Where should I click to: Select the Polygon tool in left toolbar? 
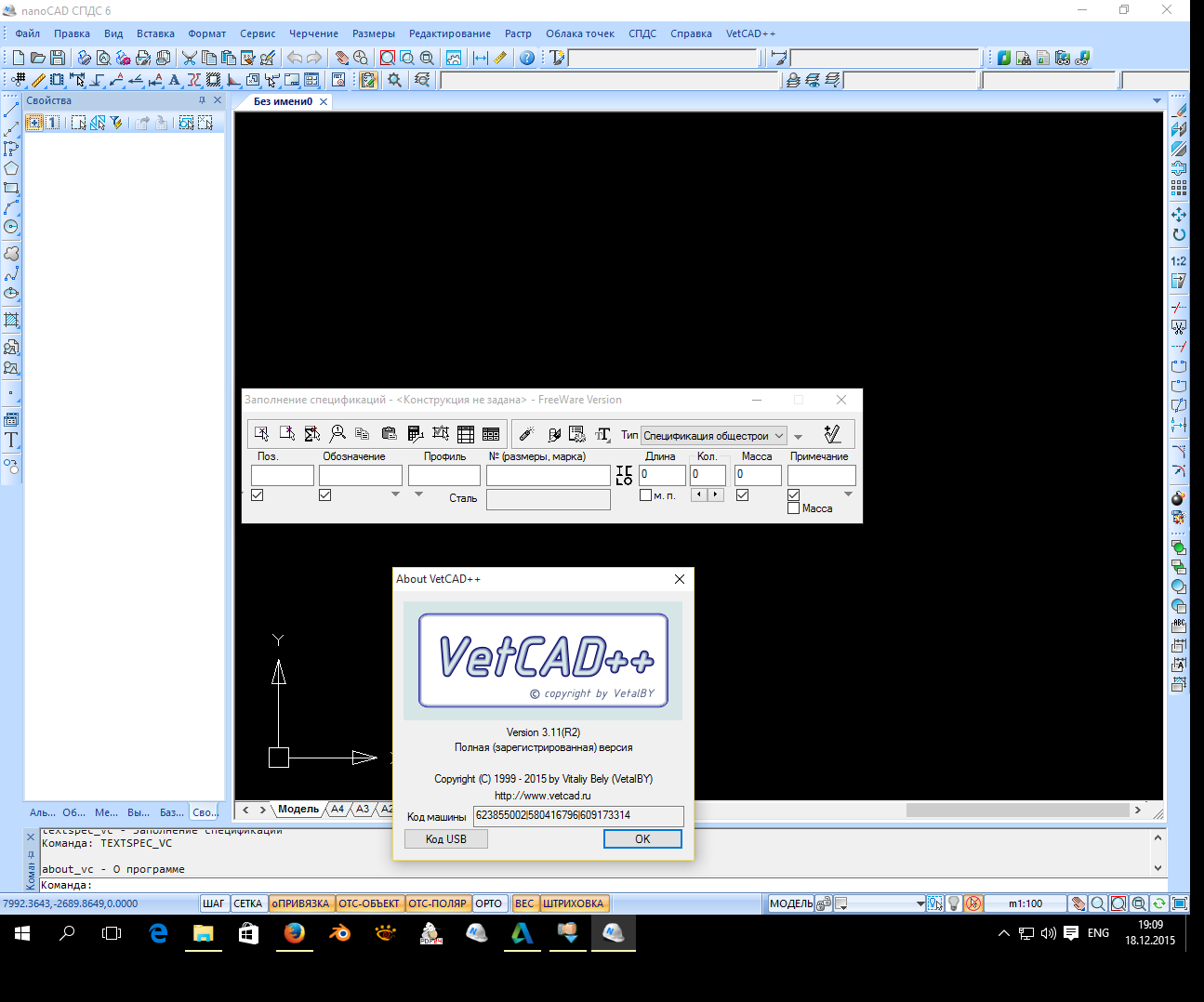[11, 168]
